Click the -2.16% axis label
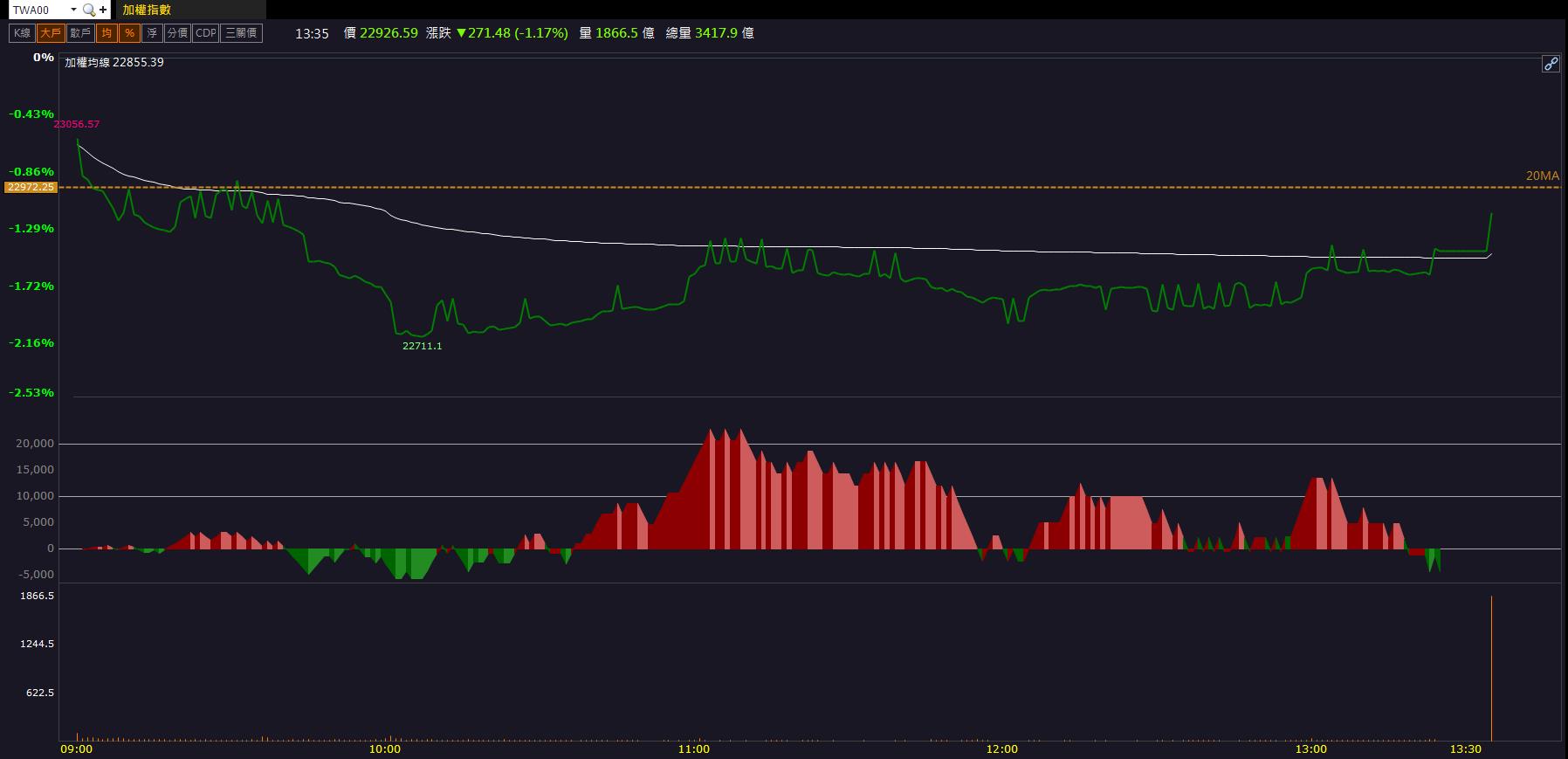 pos(31,343)
